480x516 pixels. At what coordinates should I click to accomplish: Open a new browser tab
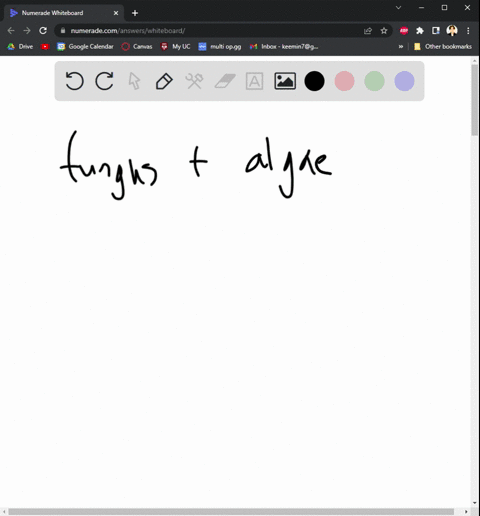(135, 13)
